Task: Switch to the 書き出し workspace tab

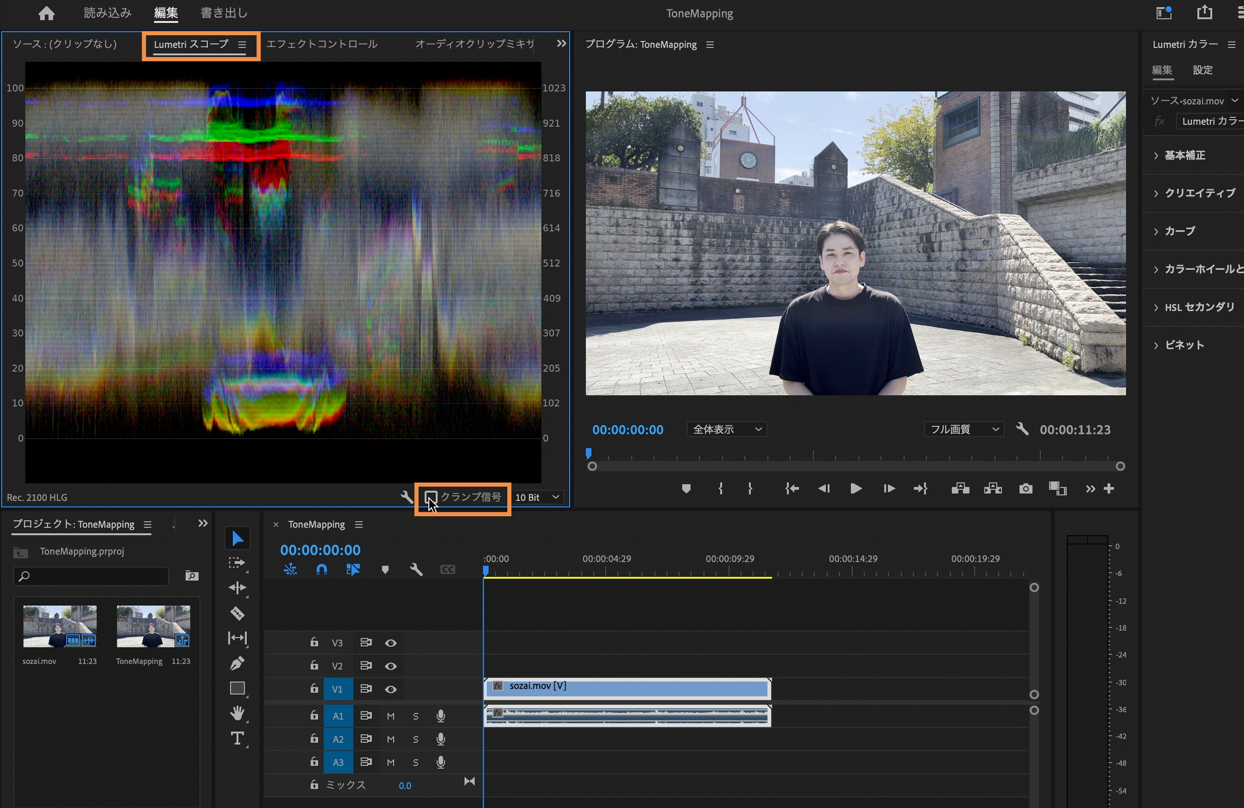Action: (224, 13)
